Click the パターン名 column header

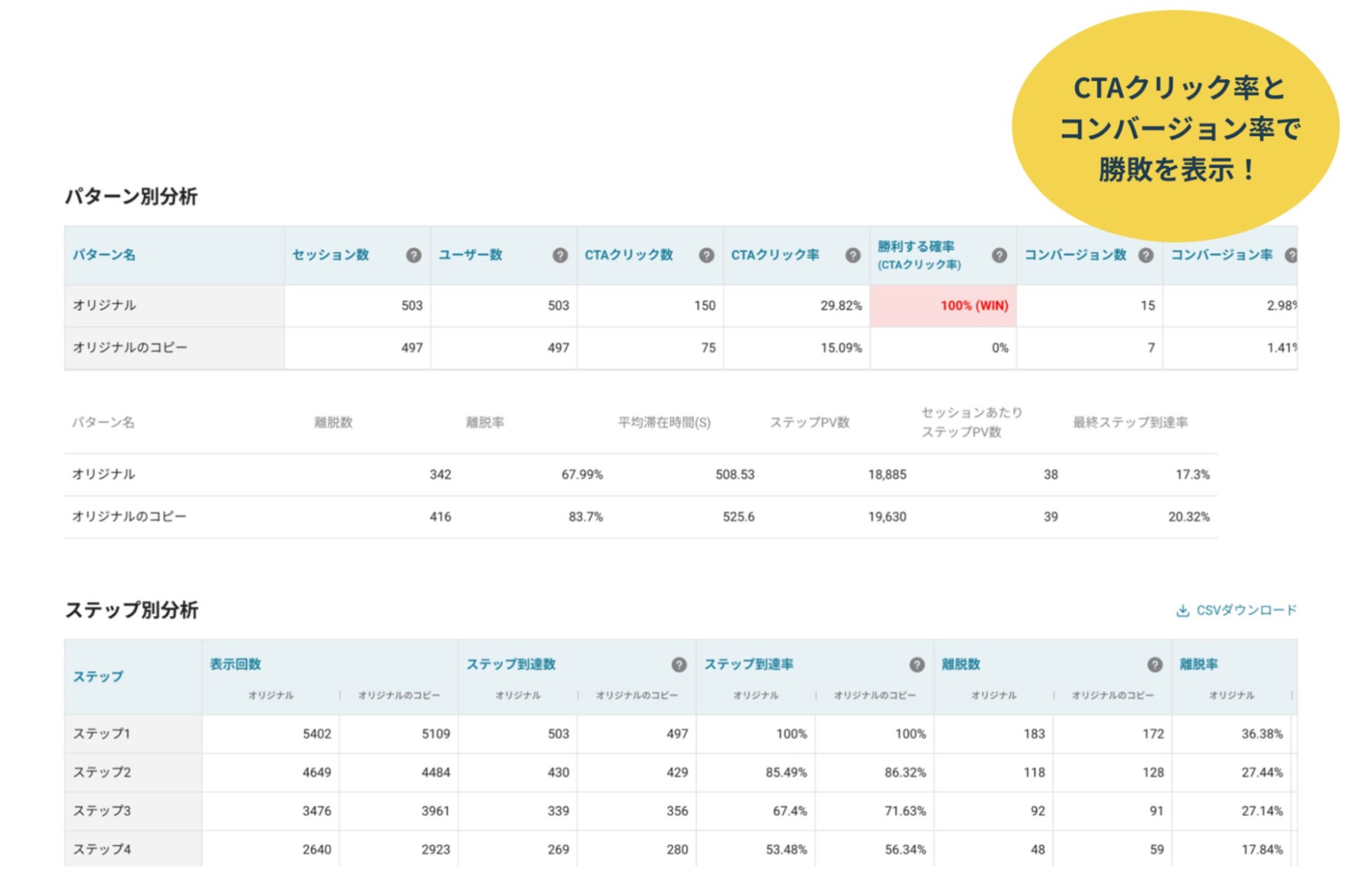(x=104, y=255)
